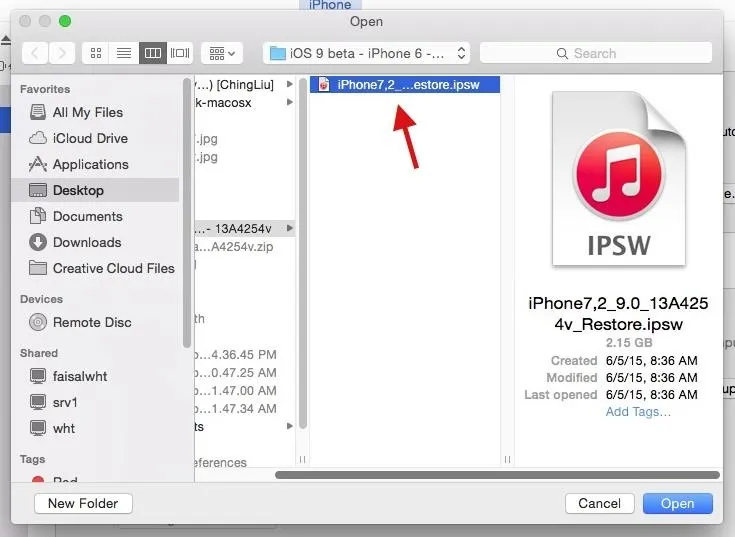Screen dimensions: 735x537
Task: Open Downloads folder in sidebar
Action: [x=87, y=242]
